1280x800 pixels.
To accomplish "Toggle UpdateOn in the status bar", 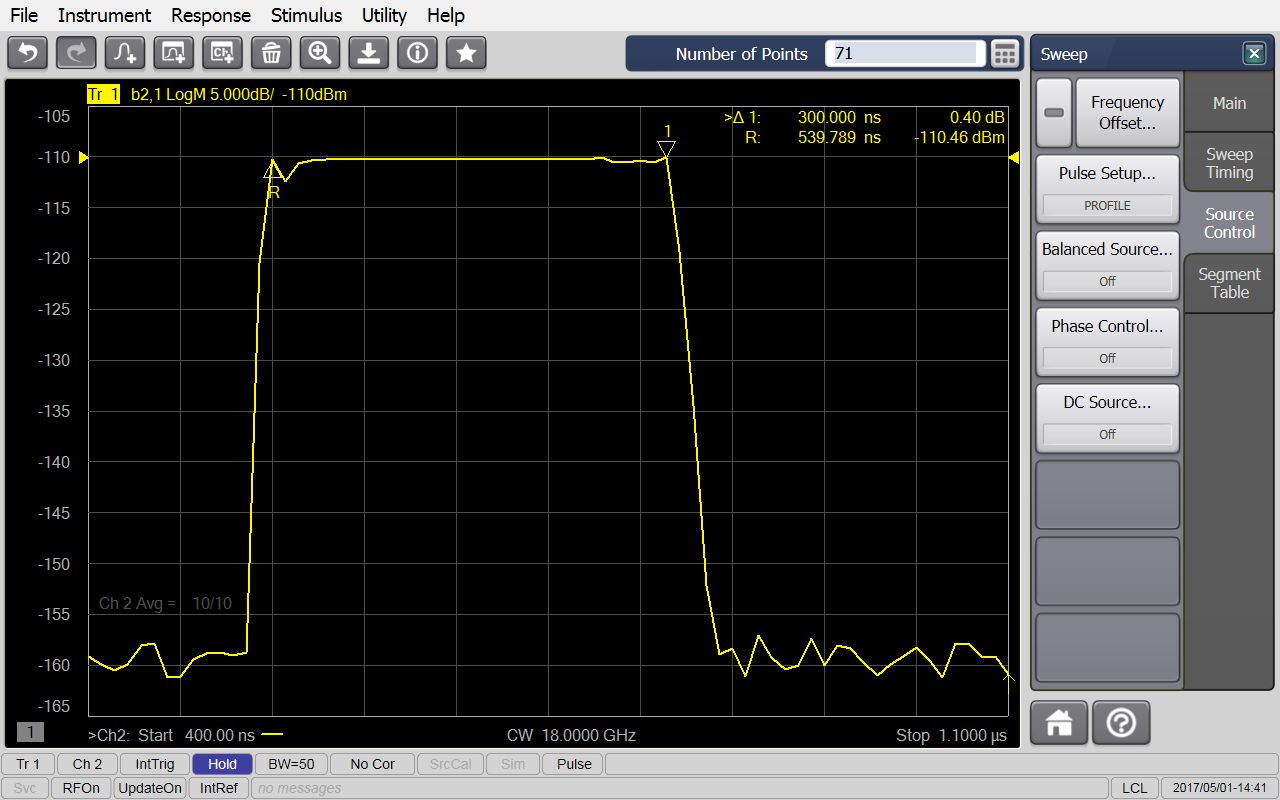I will pyautogui.click(x=149, y=787).
